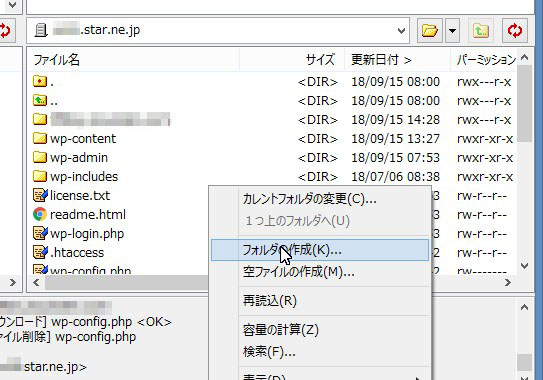Click wp-admin folder name
543x380 pixels.
(79, 158)
